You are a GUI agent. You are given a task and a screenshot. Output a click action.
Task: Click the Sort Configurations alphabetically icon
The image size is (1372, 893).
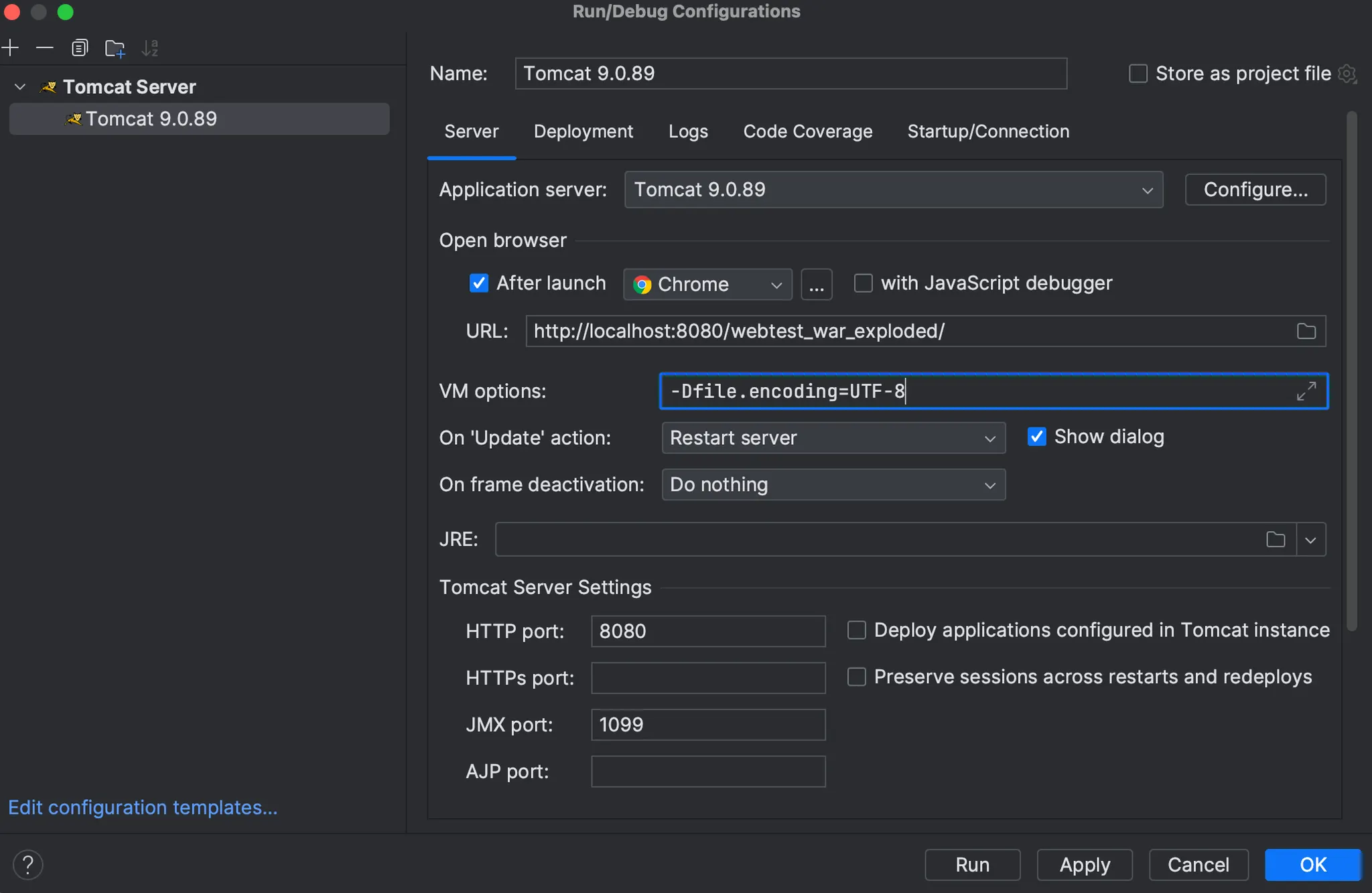point(150,48)
